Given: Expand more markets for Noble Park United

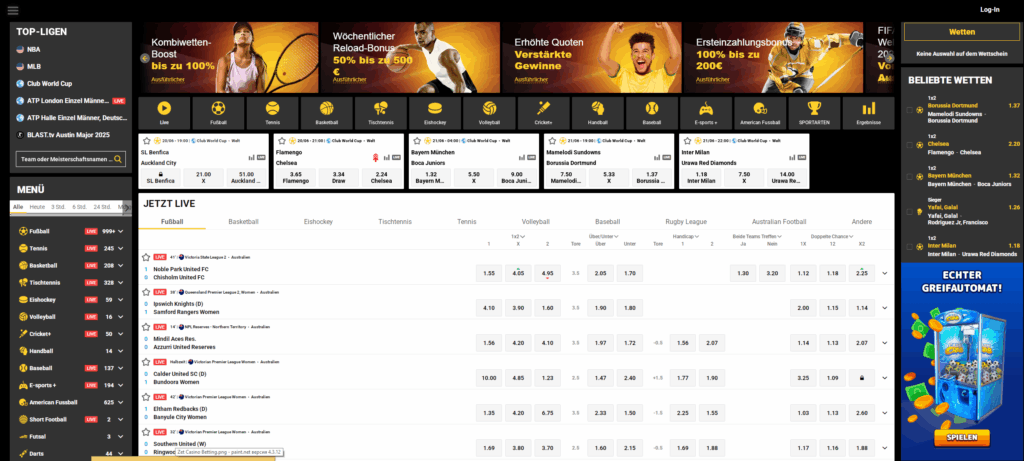Looking at the screenshot, I should tap(885, 274).
